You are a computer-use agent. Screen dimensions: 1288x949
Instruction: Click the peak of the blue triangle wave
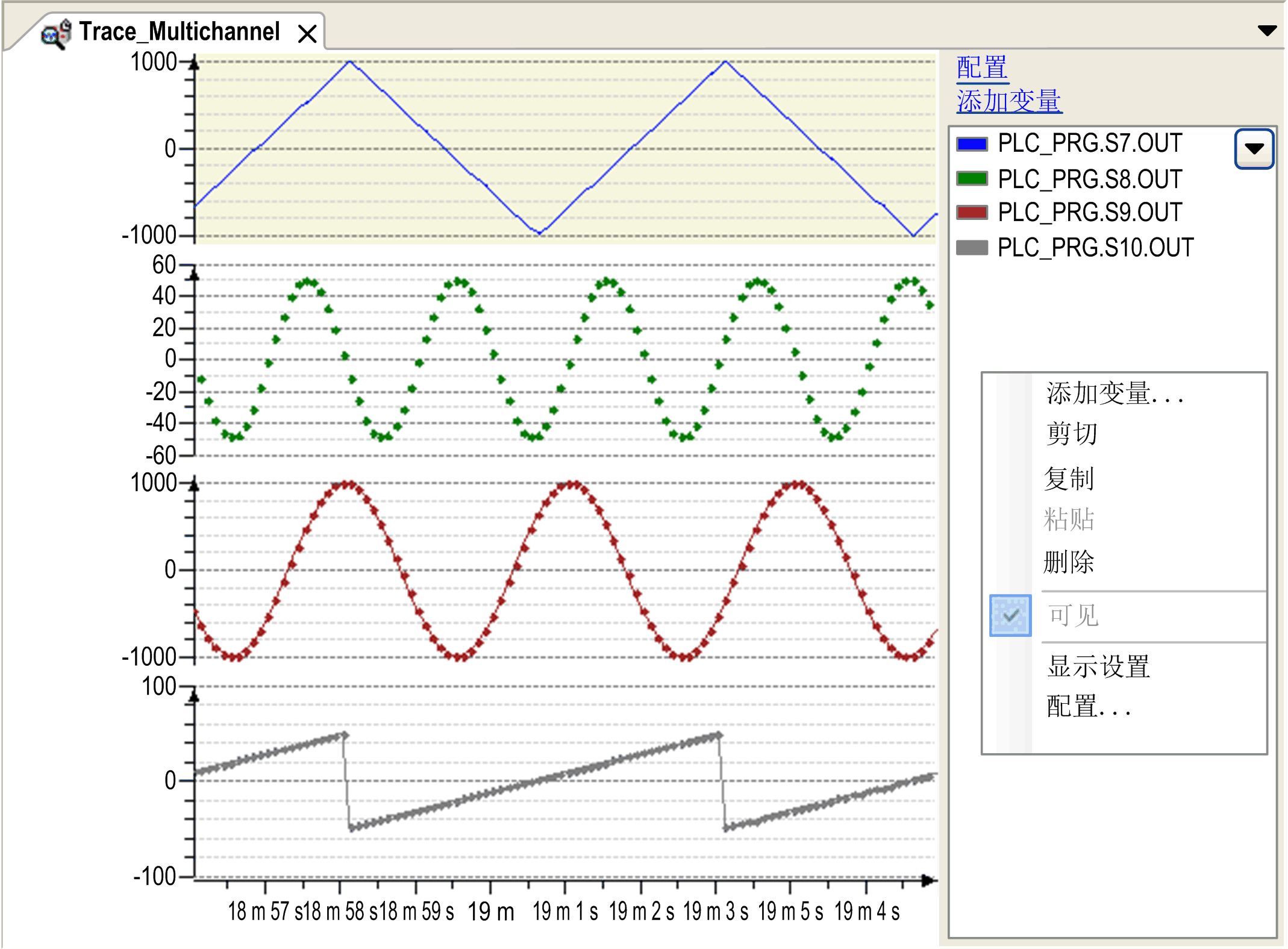350,61
